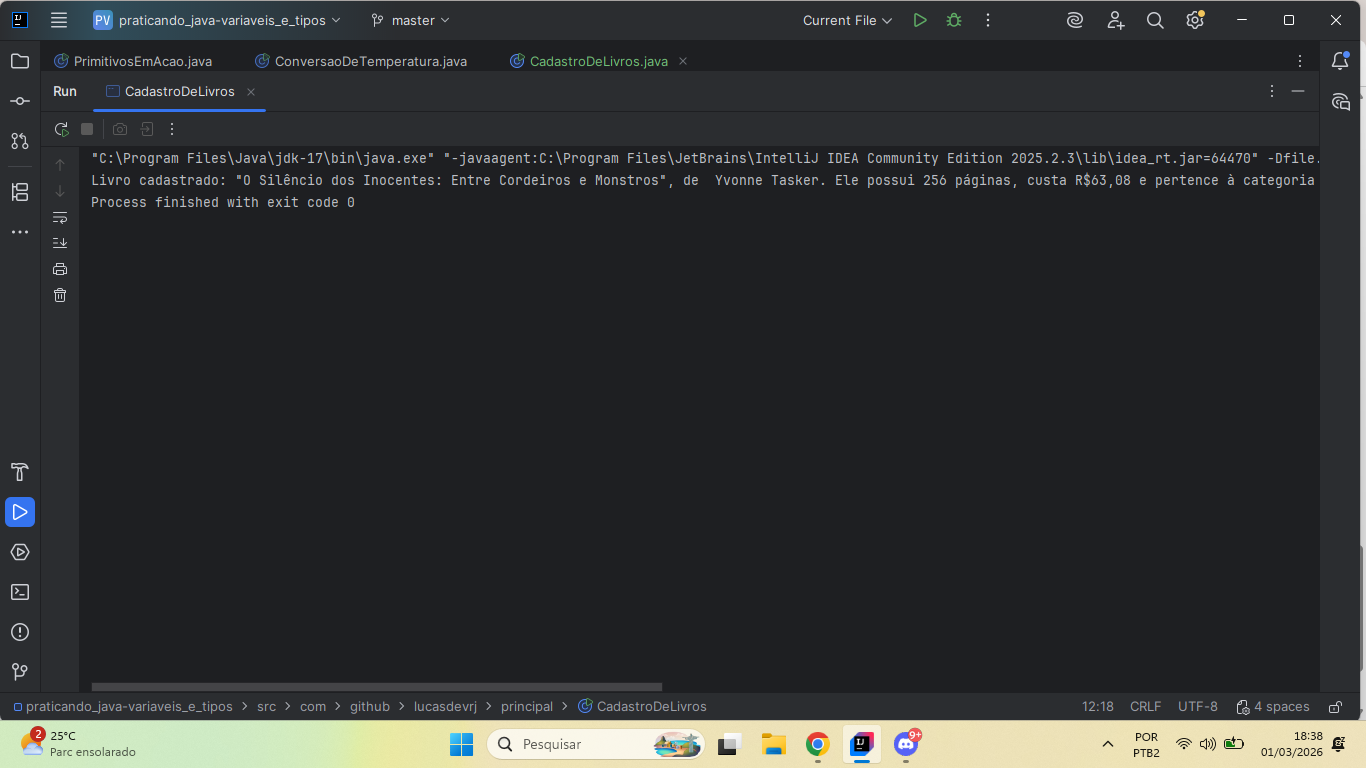
Task: Click the Stop process button
Action: click(x=87, y=129)
